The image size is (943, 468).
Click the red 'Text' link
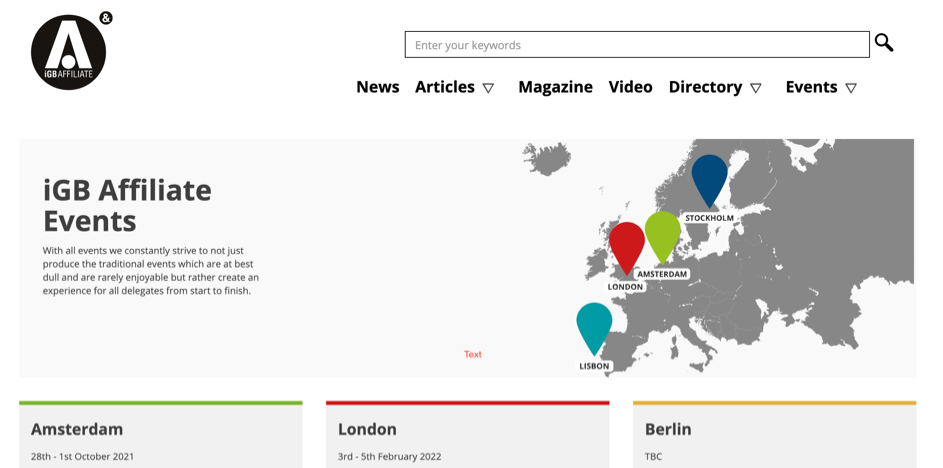tap(473, 354)
